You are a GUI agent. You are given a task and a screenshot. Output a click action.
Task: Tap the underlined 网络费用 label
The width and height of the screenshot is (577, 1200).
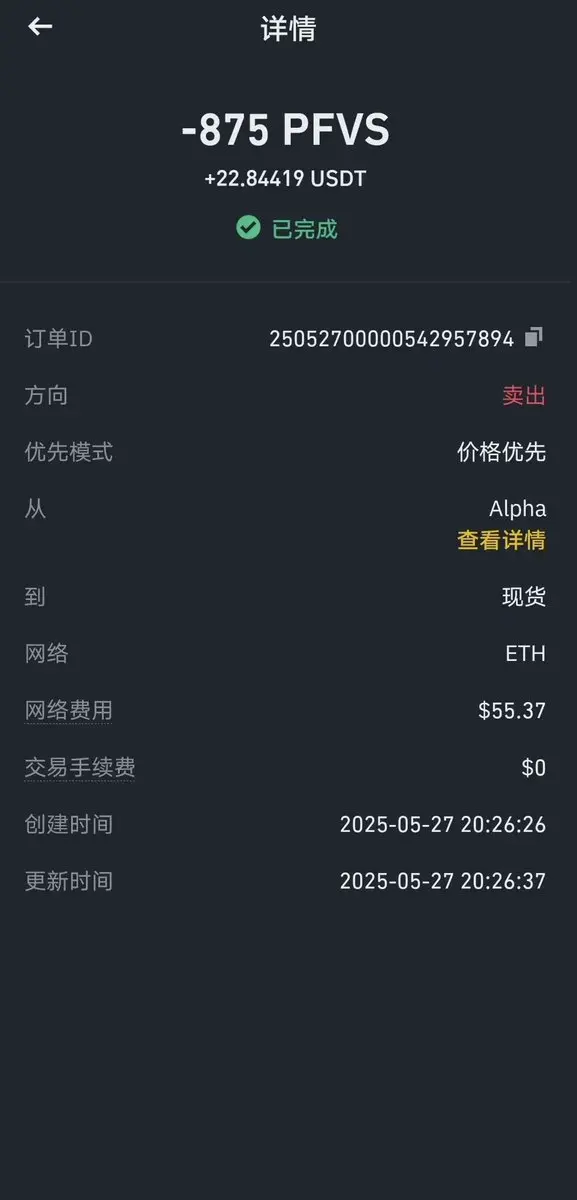pos(68,711)
